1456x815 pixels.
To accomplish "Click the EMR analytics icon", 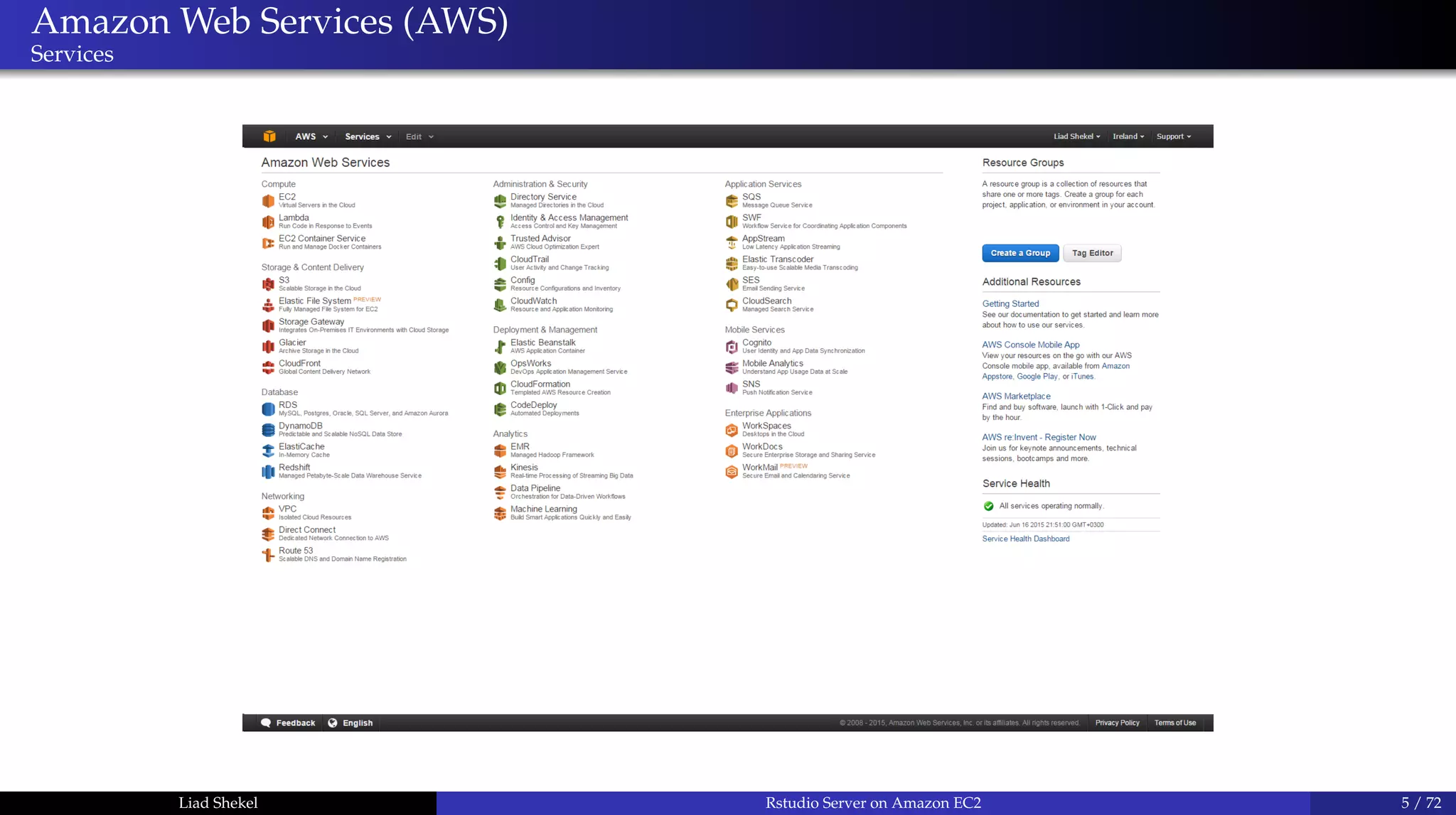I will (500, 451).
